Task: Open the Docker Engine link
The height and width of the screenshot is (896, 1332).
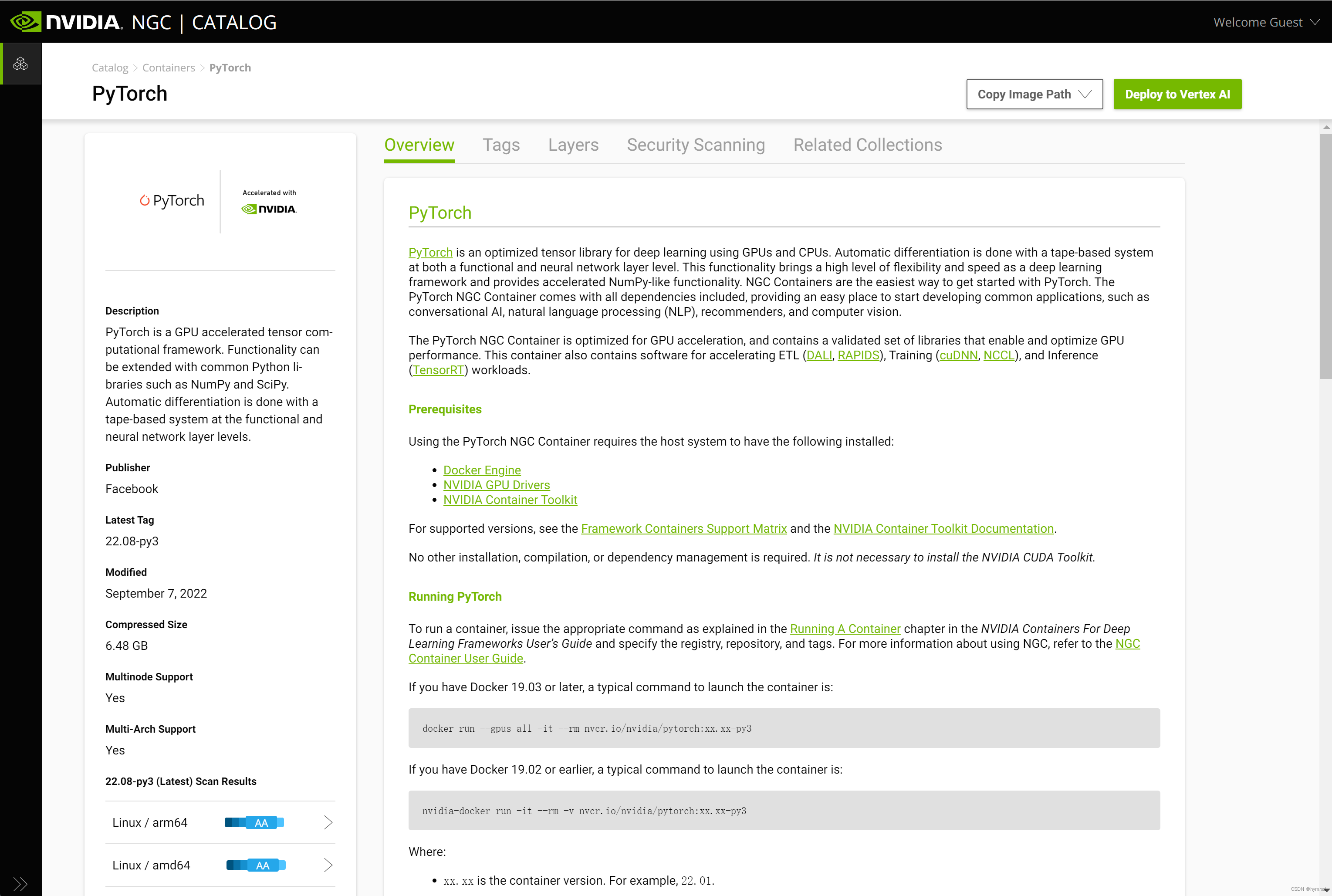Action: 482,470
